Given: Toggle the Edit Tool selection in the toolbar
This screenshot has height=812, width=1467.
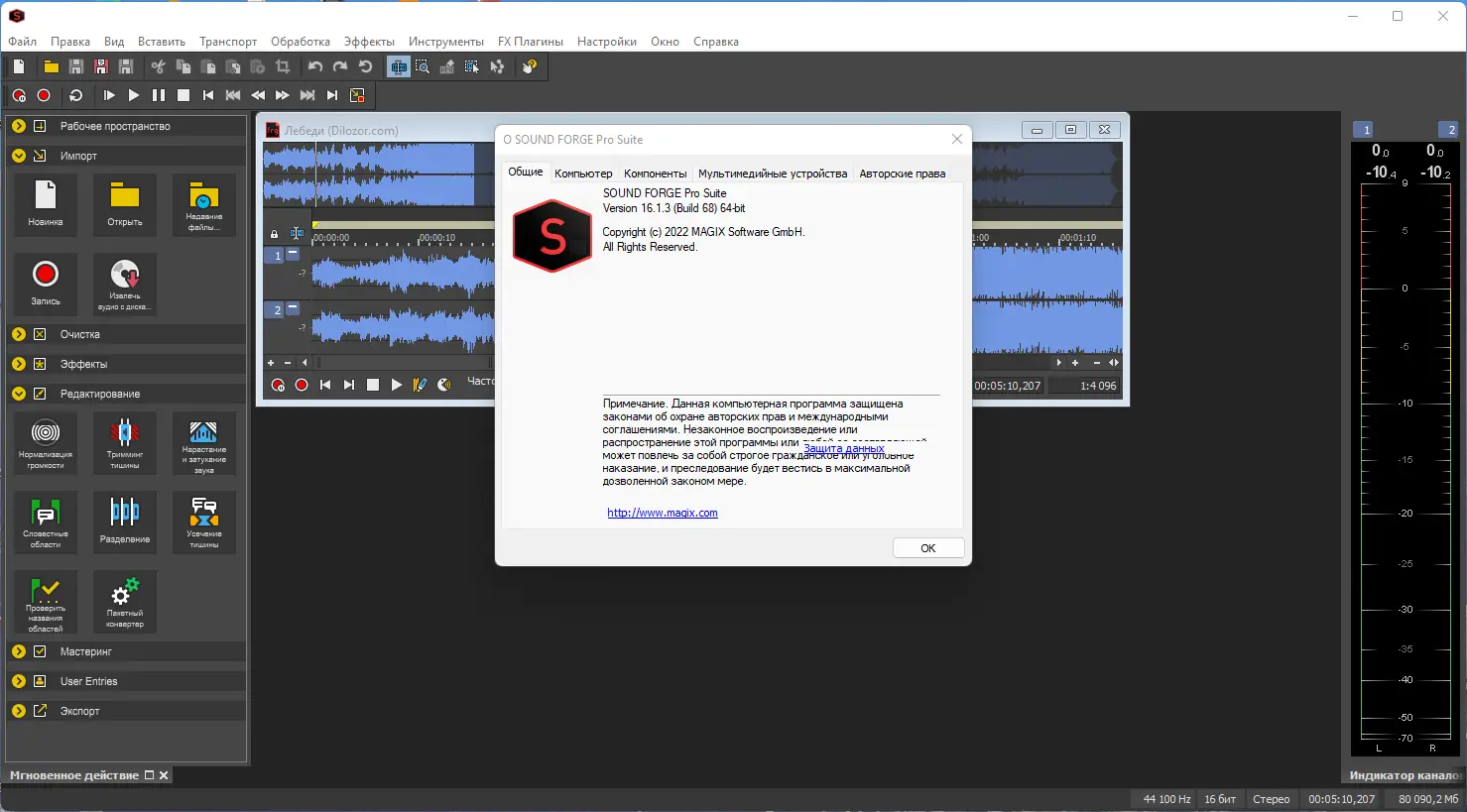Looking at the screenshot, I should coord(398,66).
